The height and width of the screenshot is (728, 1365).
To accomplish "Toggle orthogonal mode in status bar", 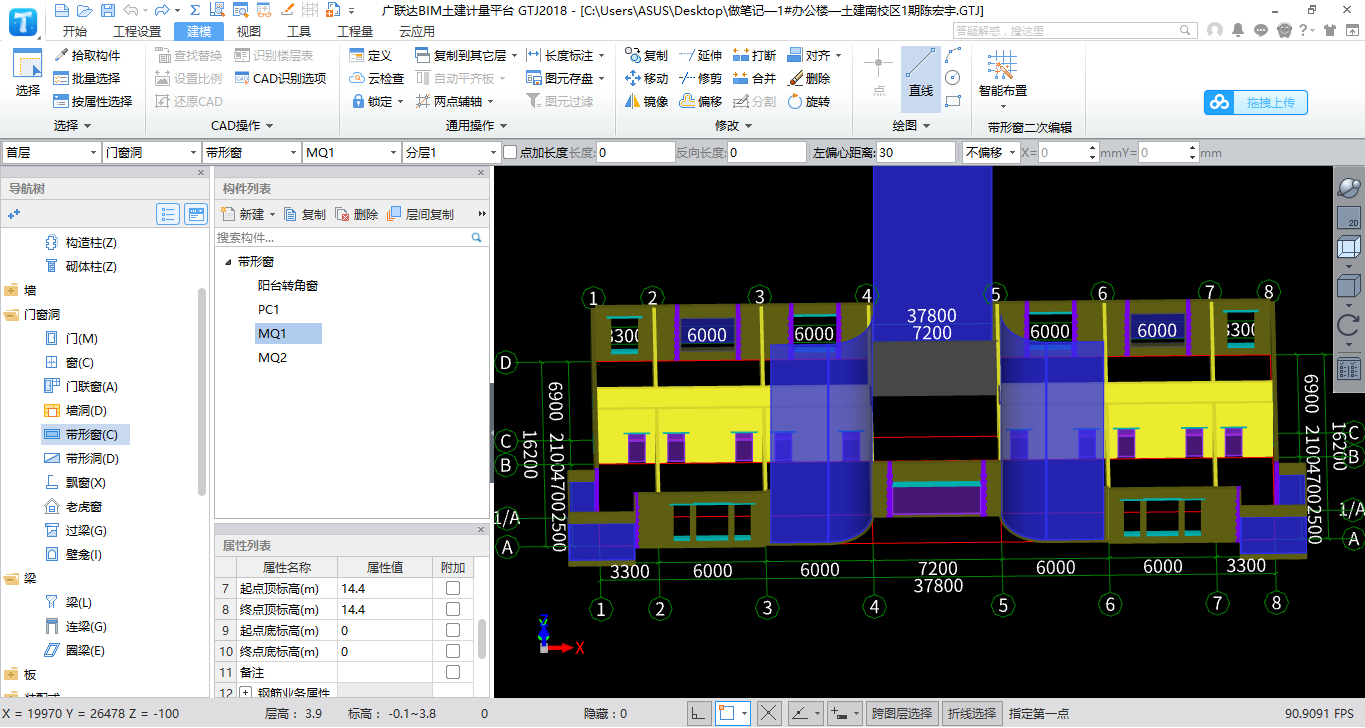I will click(699, 713).
